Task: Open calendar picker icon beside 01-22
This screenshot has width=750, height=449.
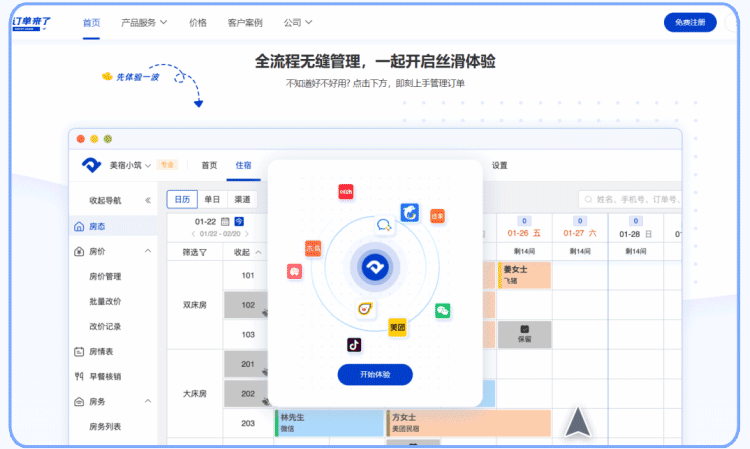Action: click(x=225, y=221)
